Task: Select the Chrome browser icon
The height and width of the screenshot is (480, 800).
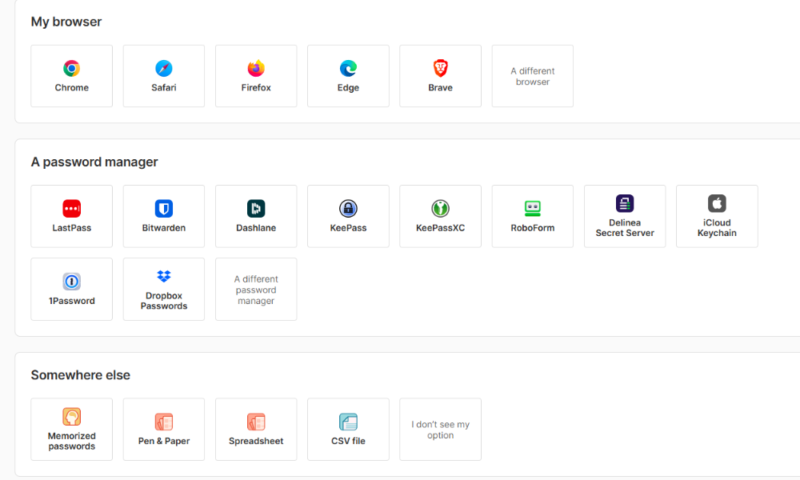Action: click(x=71, y=68)
